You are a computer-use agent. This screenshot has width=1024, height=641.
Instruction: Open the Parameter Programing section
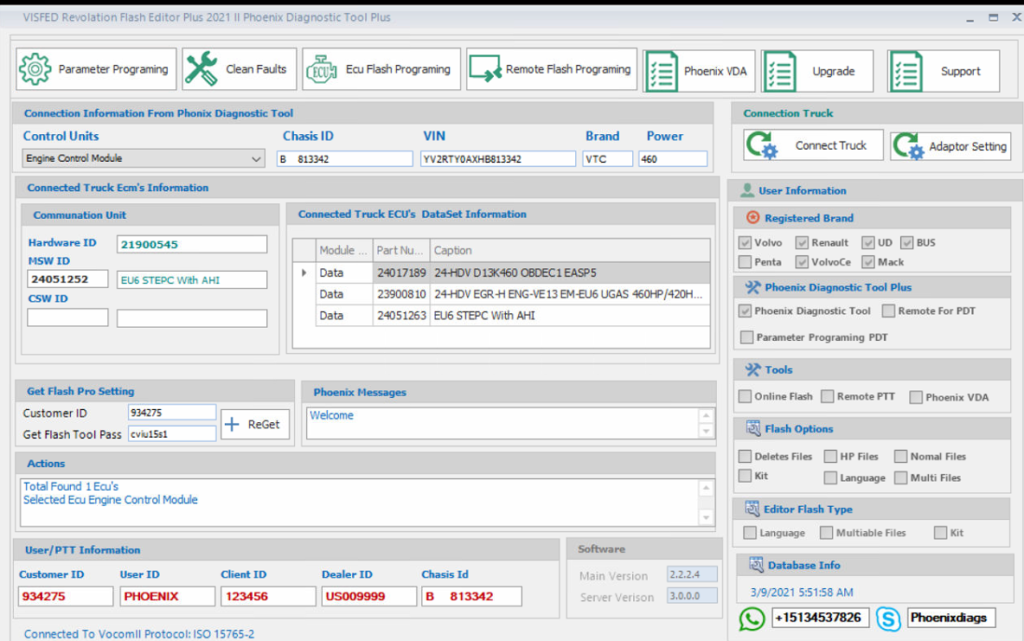click(x=96, y=69)
